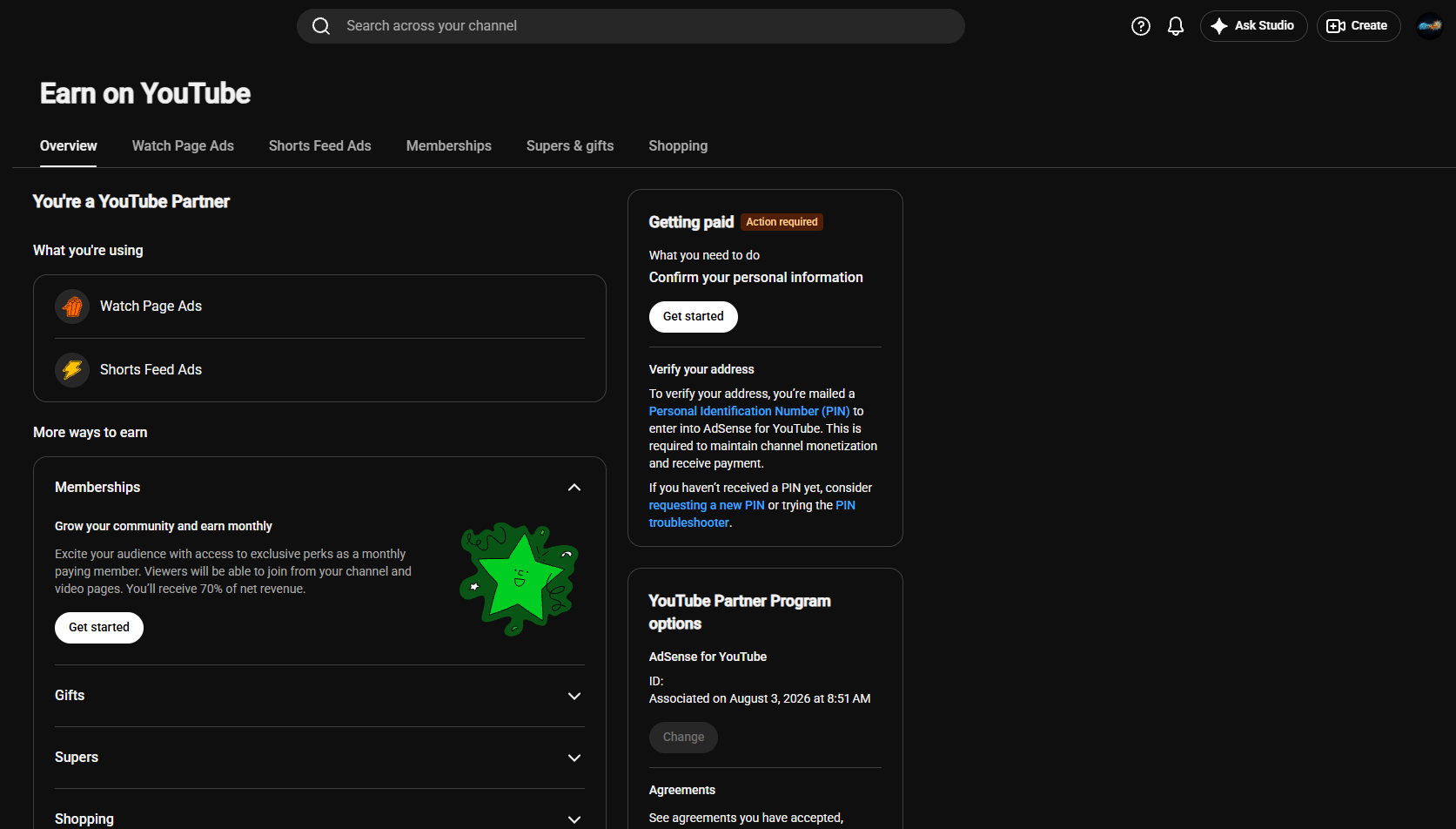Go to the Memberships tab

click(x=449, y=146)
